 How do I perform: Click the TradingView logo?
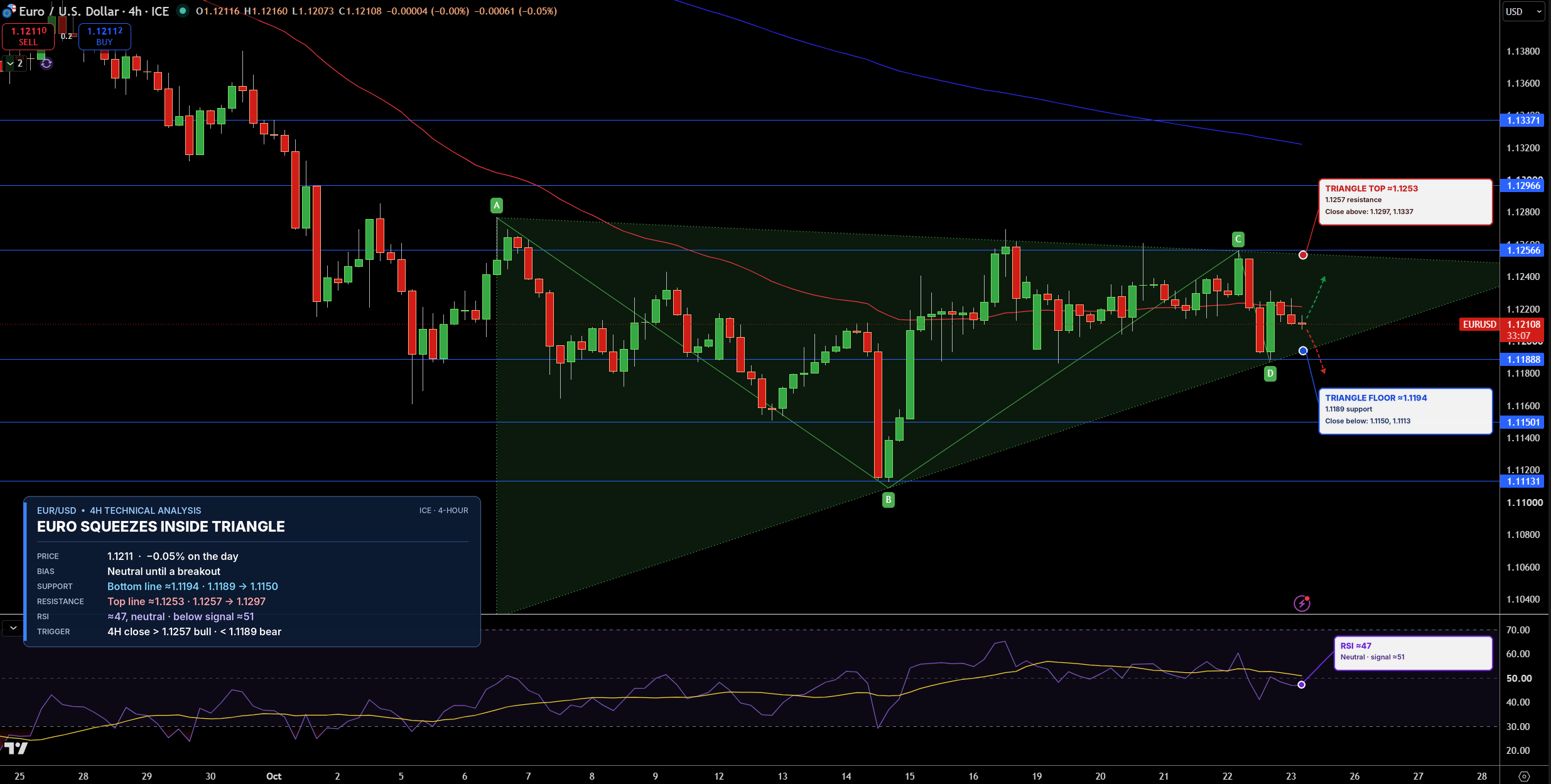[16, 748]
